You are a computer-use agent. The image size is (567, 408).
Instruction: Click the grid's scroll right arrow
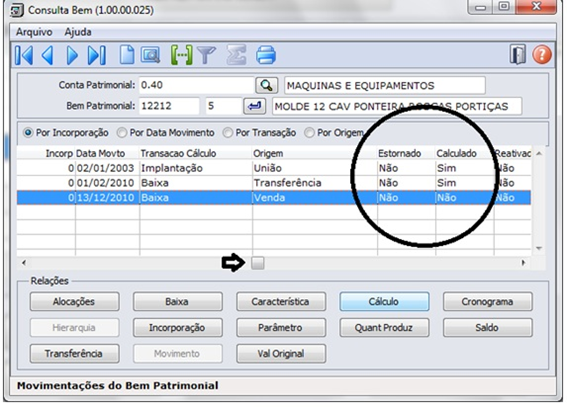[523, 263]
